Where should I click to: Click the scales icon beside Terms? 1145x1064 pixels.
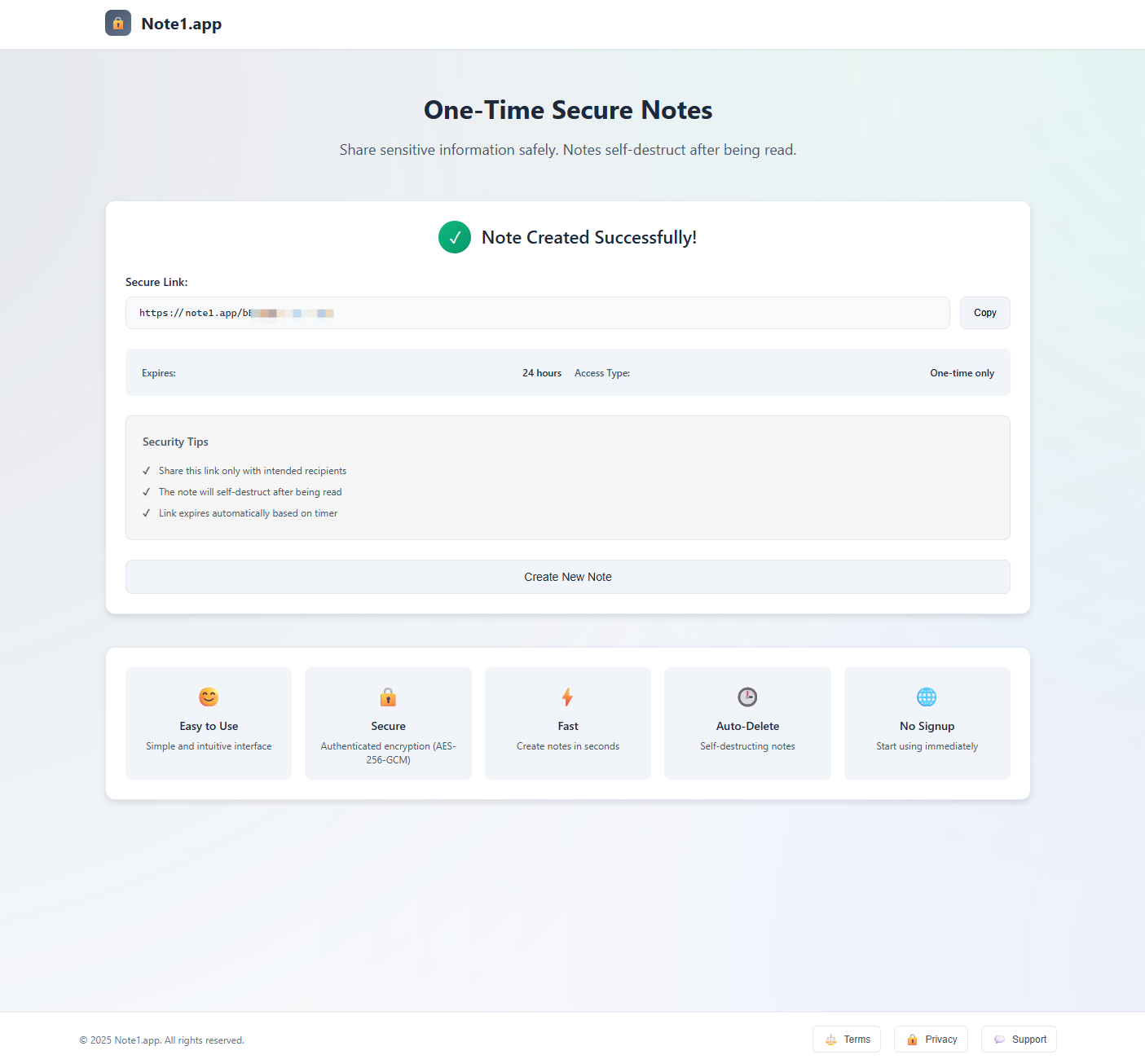click(831, 1040)
